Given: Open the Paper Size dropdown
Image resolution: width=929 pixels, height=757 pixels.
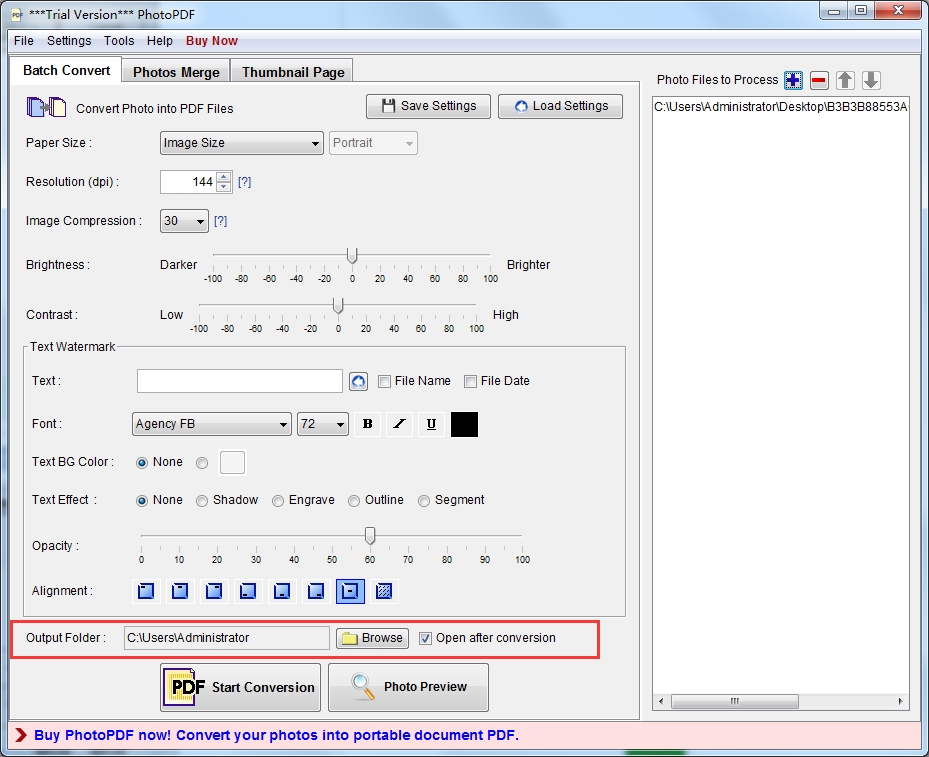Looking at the screenshot, I should (241, 143).
